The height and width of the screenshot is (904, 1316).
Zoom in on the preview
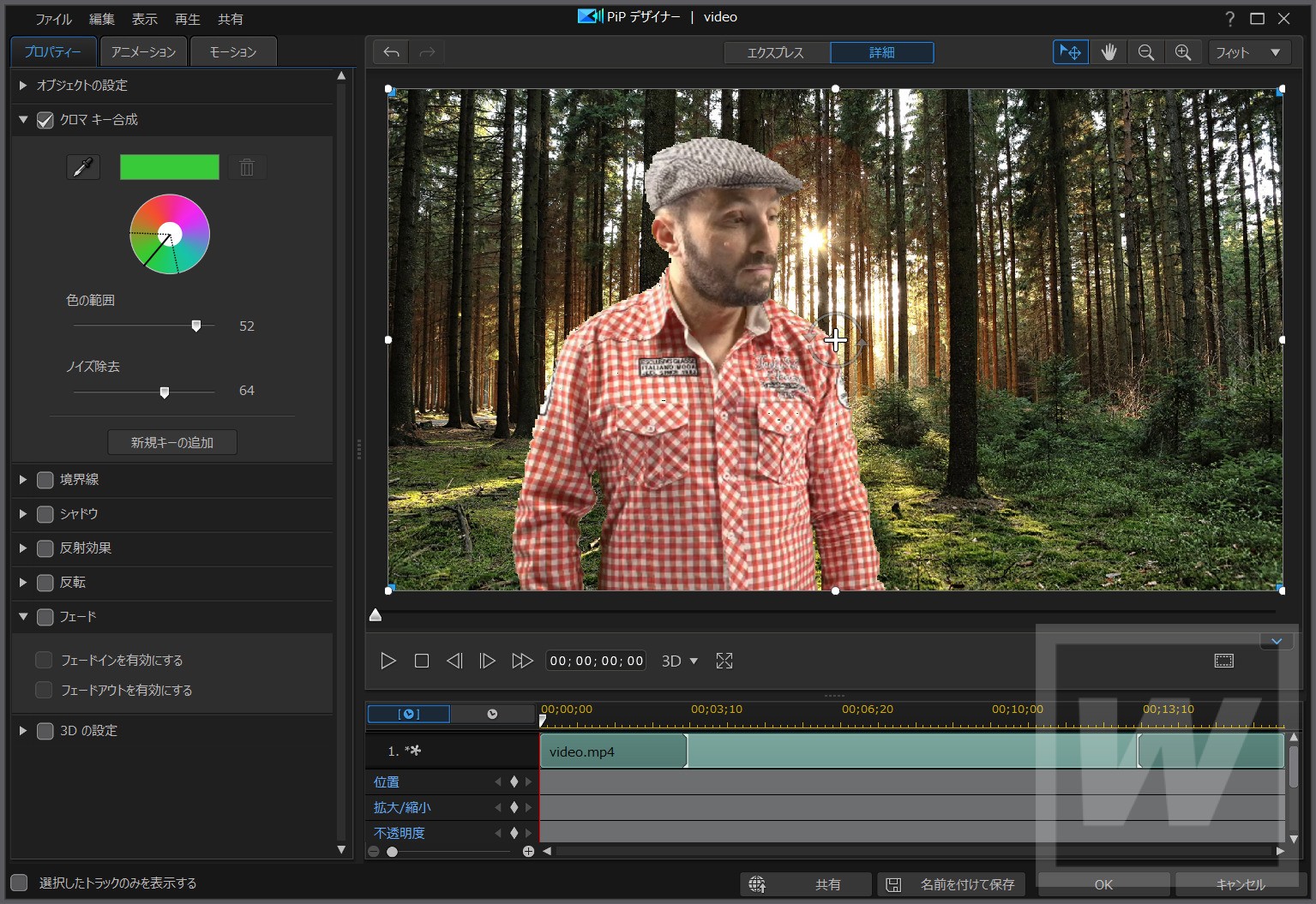pyautogui.click(x=1183, y=52)
